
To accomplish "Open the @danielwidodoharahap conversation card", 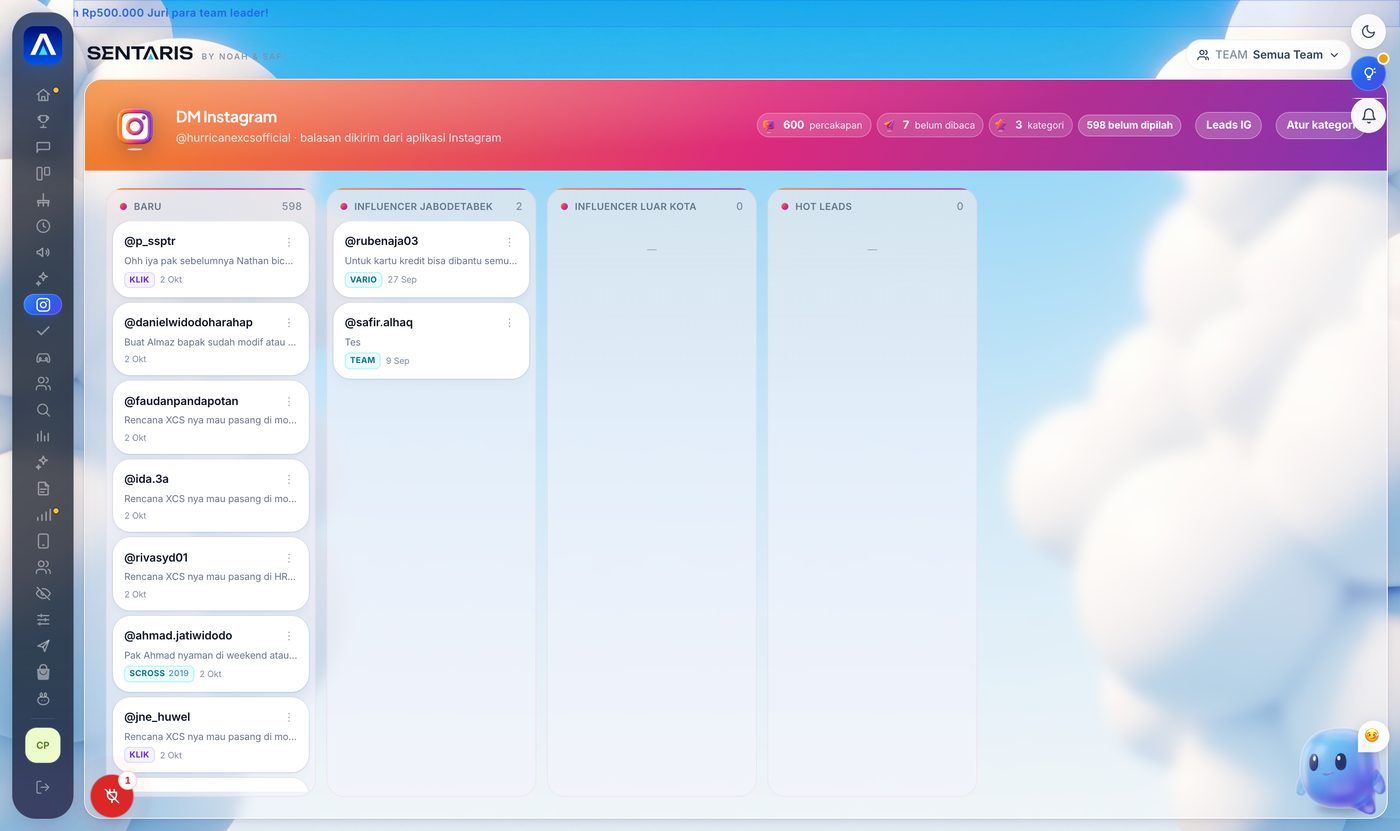I will [211, 339].
